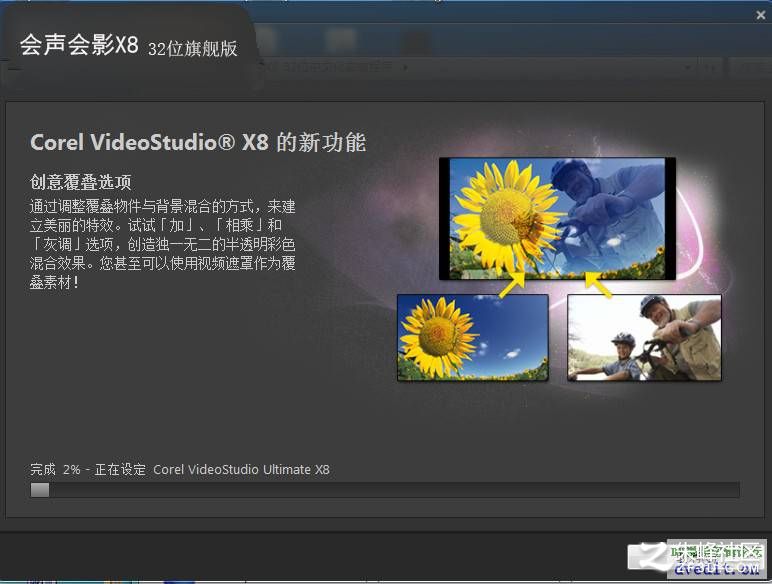The image size is (772, 584).
Task: Click the '创意覆叠选项' subheading
Action: coord(81,182)
